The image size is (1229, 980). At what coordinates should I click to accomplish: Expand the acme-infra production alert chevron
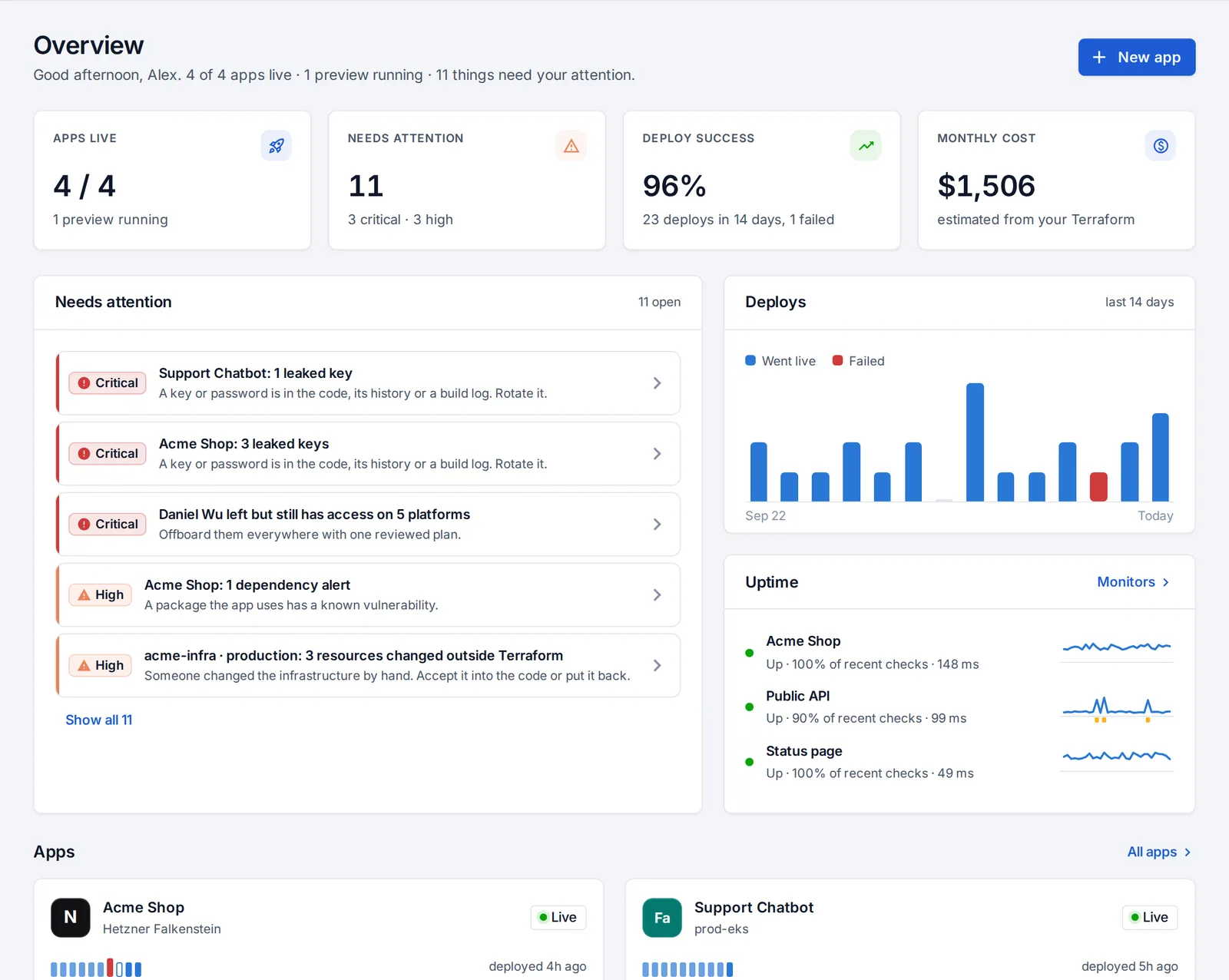pos(657,666)
